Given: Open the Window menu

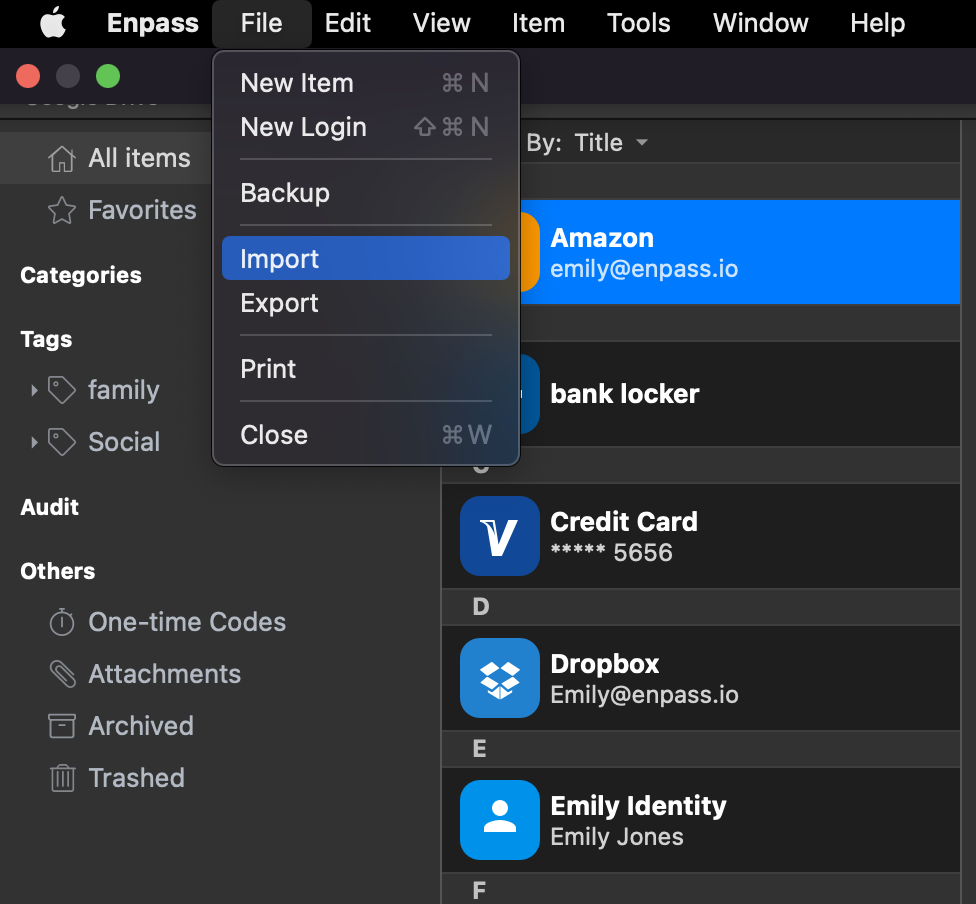Looking at the screenshot, I should pos(761,23).
